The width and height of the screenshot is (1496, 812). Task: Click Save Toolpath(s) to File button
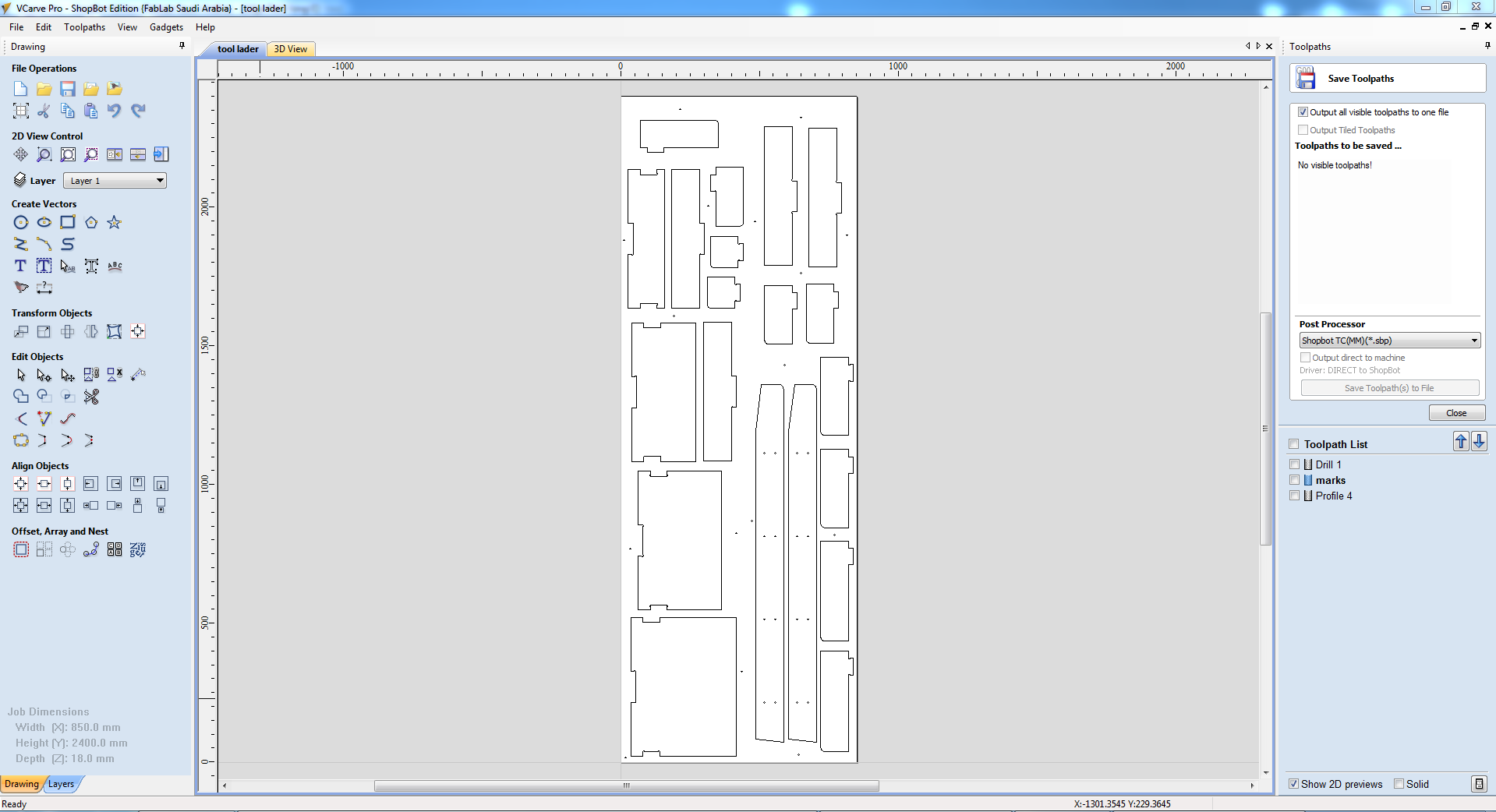coord(1389,388)
